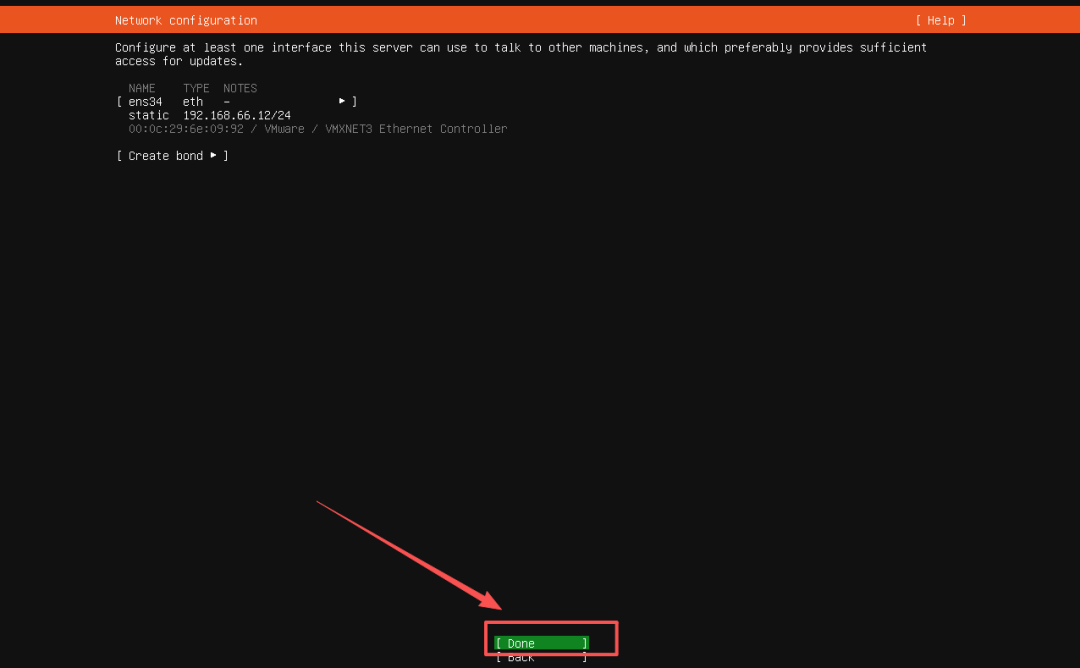1080x668 pixels.
Task: Click the Create bond button
Action: click(166, 156)
